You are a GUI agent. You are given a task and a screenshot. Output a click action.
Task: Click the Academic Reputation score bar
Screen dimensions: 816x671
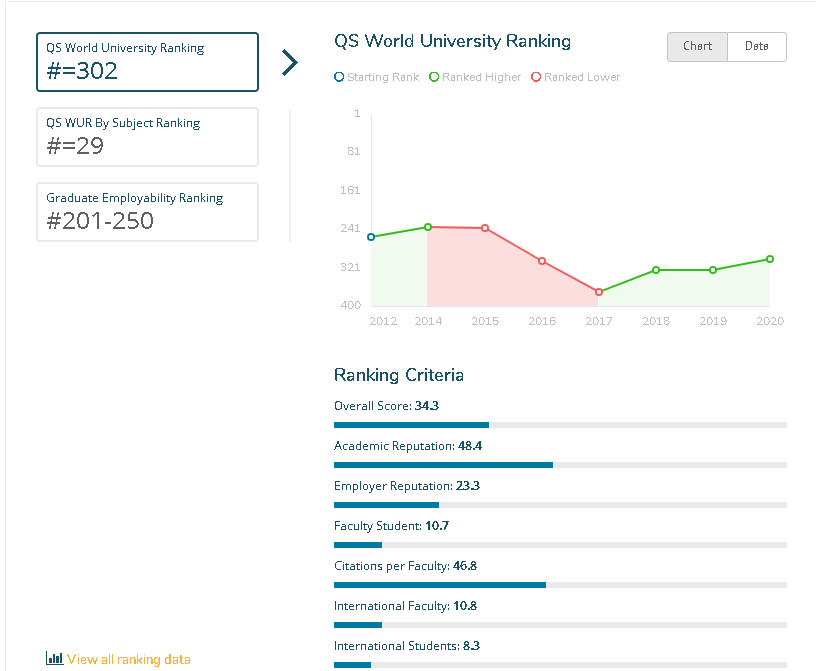[560, 465]
